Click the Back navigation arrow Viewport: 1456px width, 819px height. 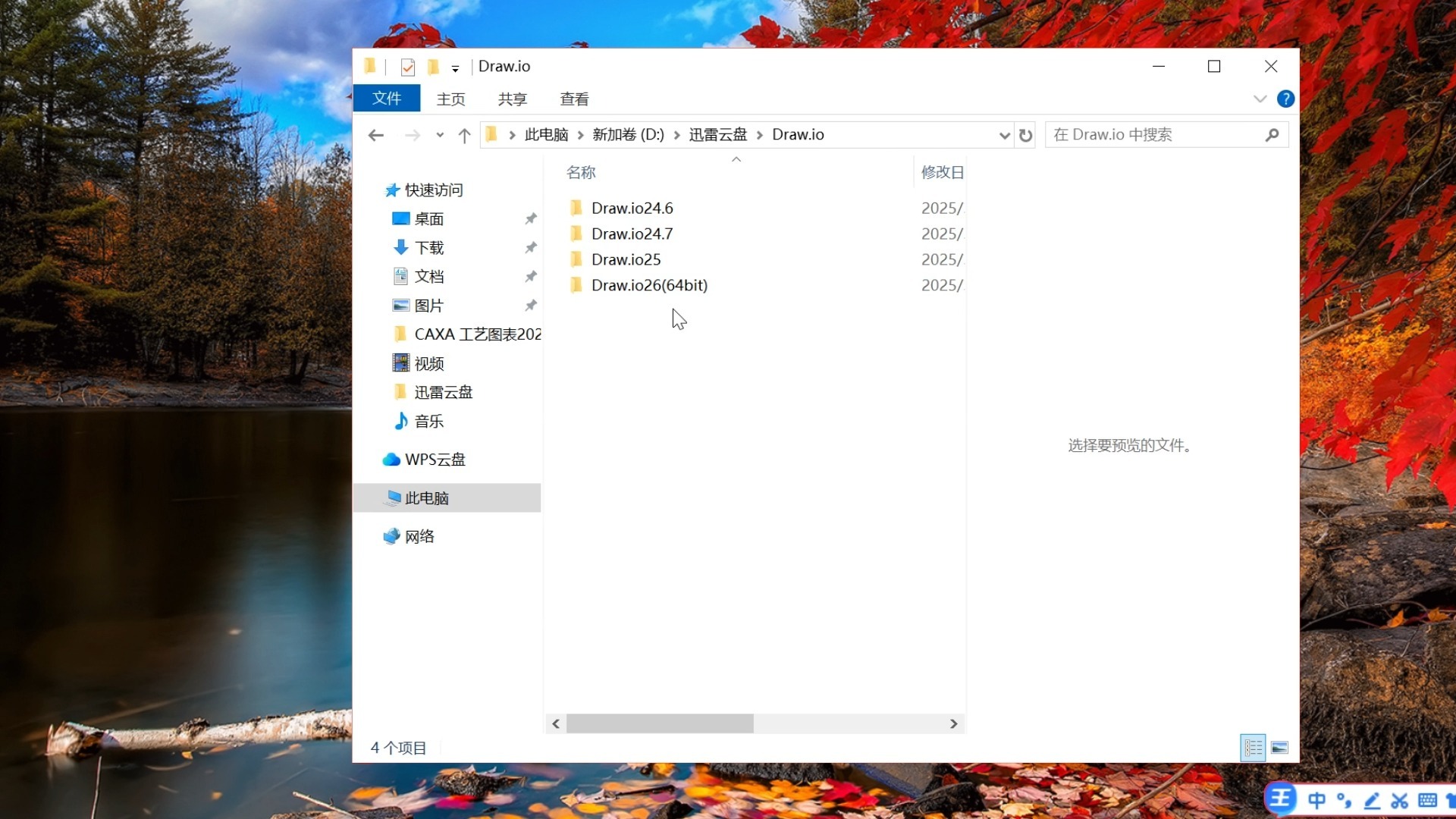click(x=375, y=135)
